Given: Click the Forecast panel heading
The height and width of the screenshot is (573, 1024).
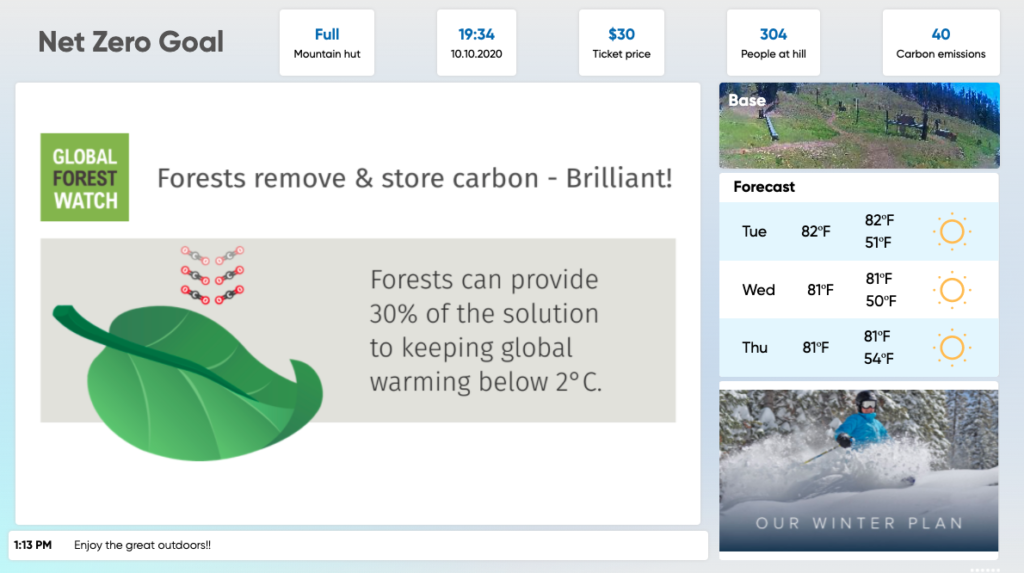Looking at the screenshot, I should pos(763,187).
